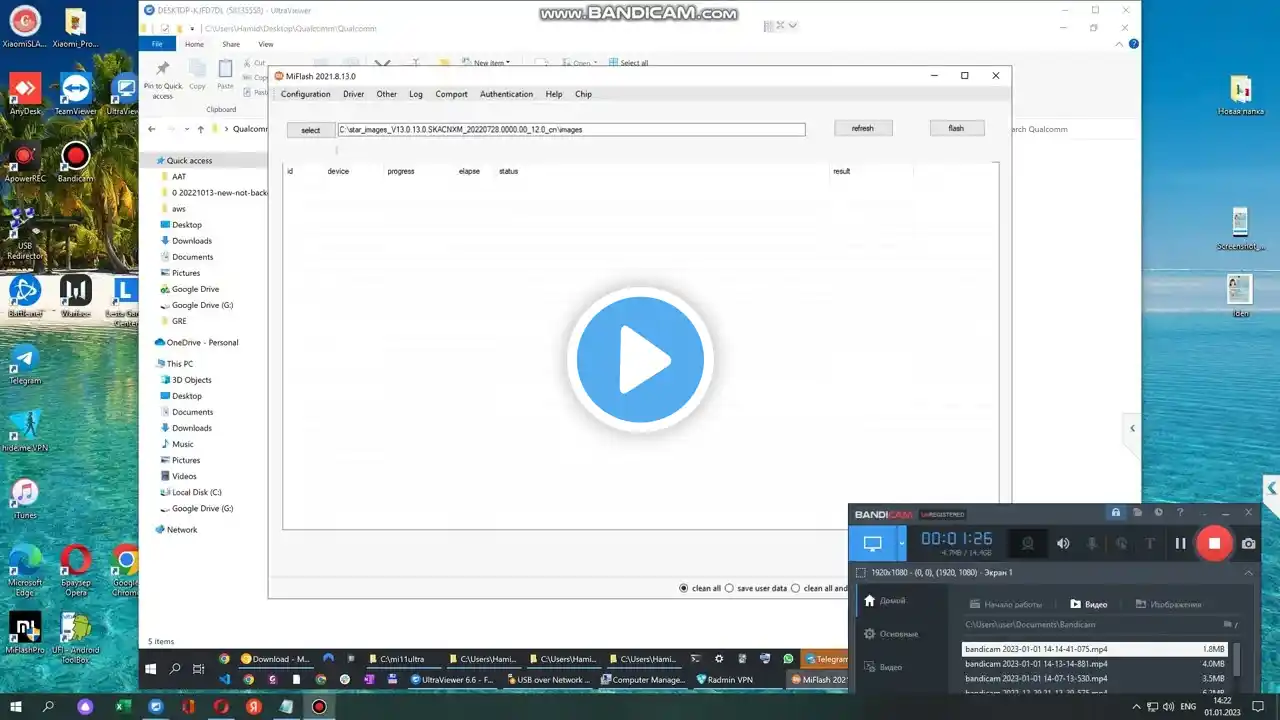Open the Microsoft Edge desktop shortcut

25,569
